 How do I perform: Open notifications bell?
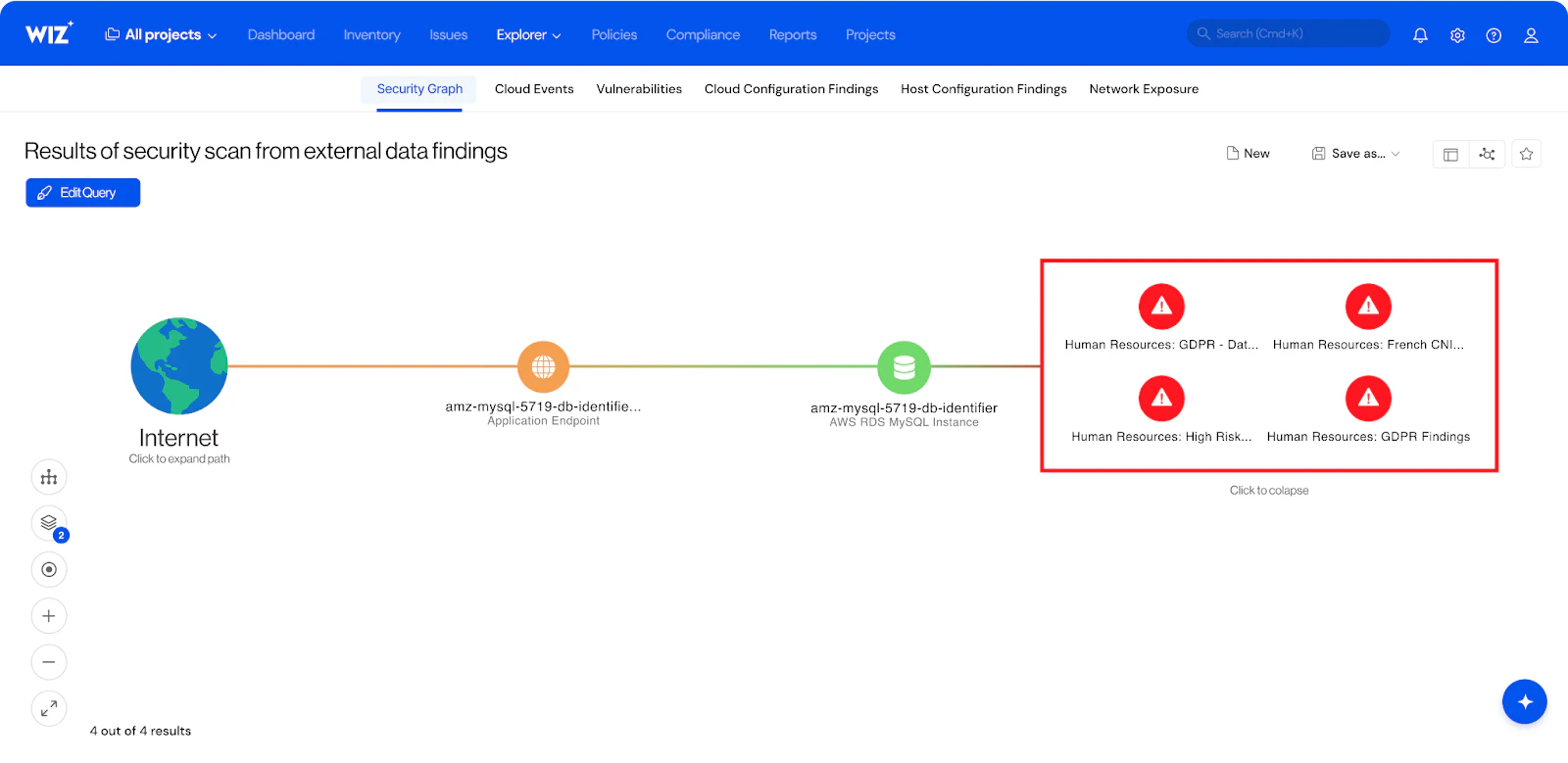point(1420,35)
